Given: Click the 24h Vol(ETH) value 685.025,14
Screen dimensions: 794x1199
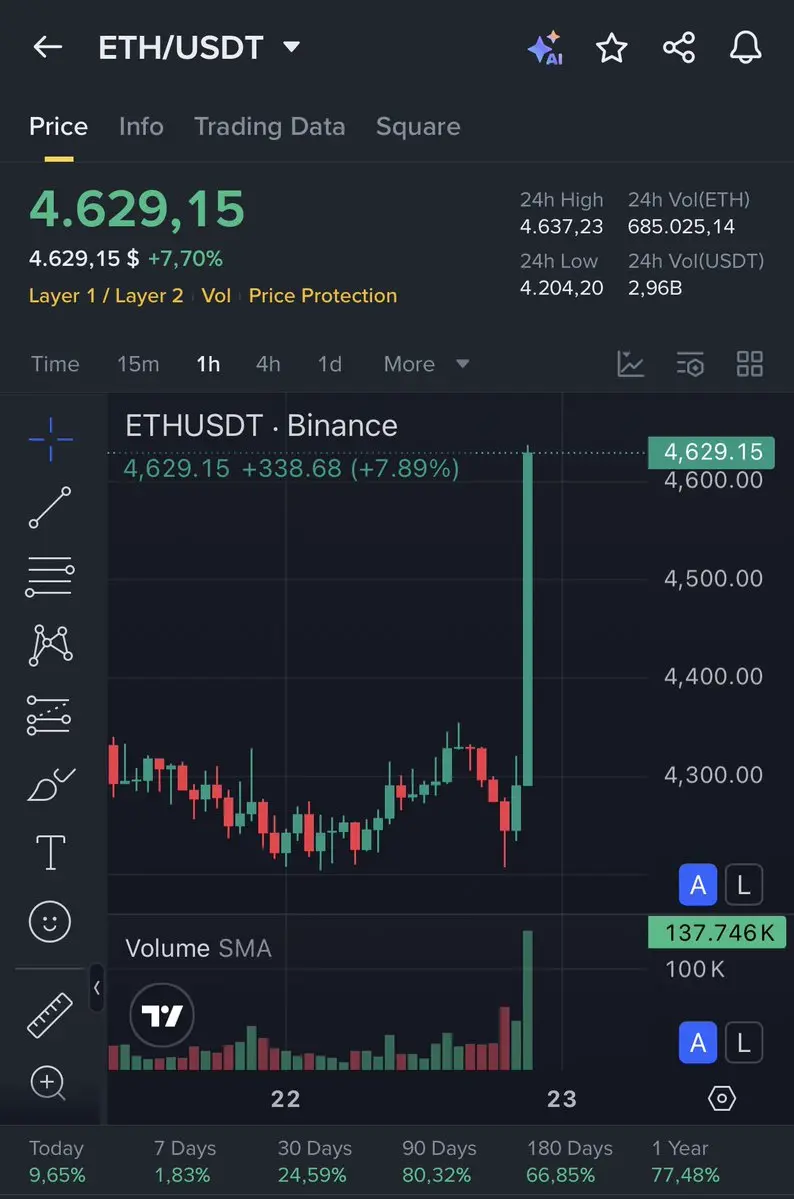Looking at the screenshot, I should click(x=681, y=227).
